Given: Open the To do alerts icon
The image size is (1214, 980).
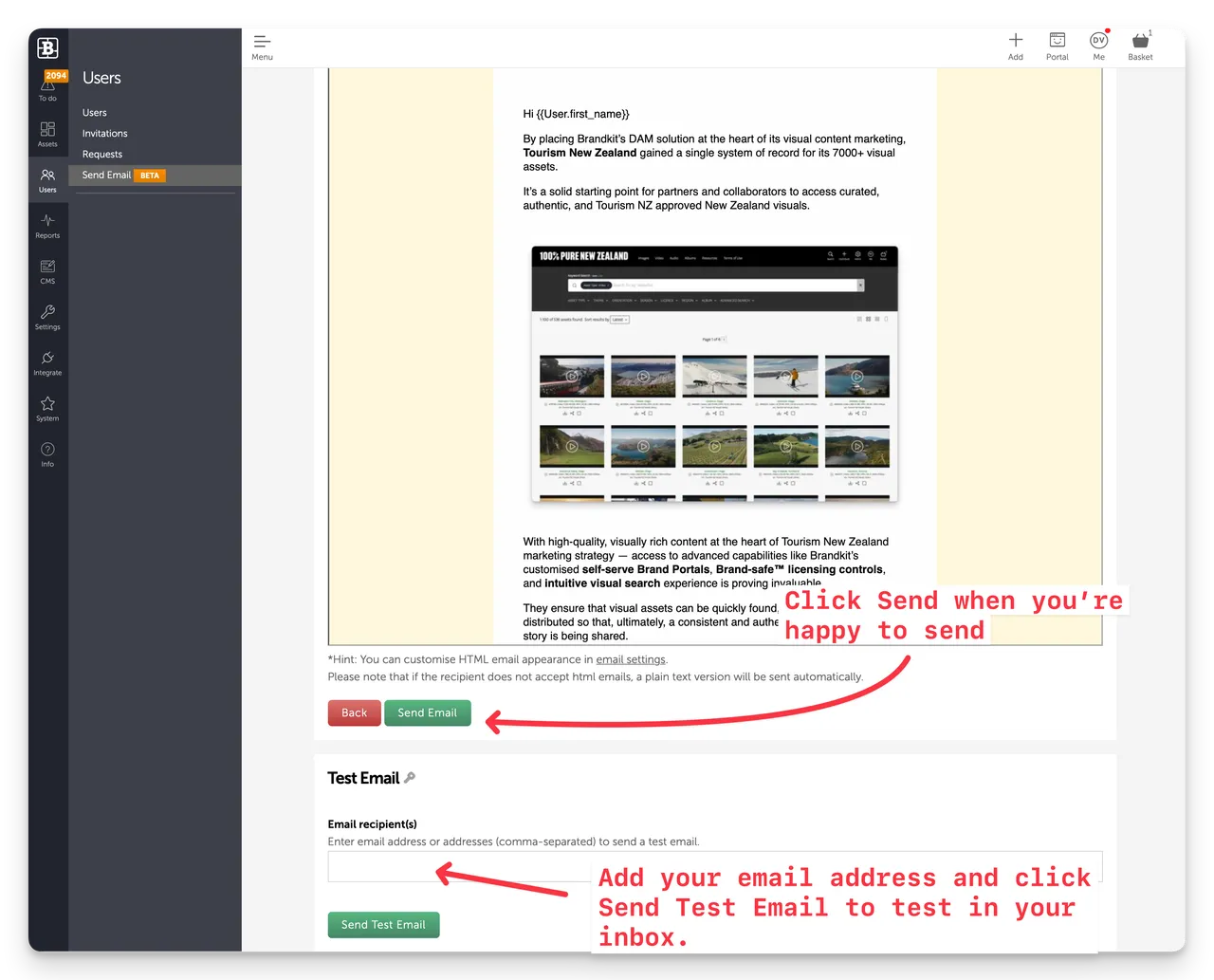Looking at the screenshot, I should (47, 85).
